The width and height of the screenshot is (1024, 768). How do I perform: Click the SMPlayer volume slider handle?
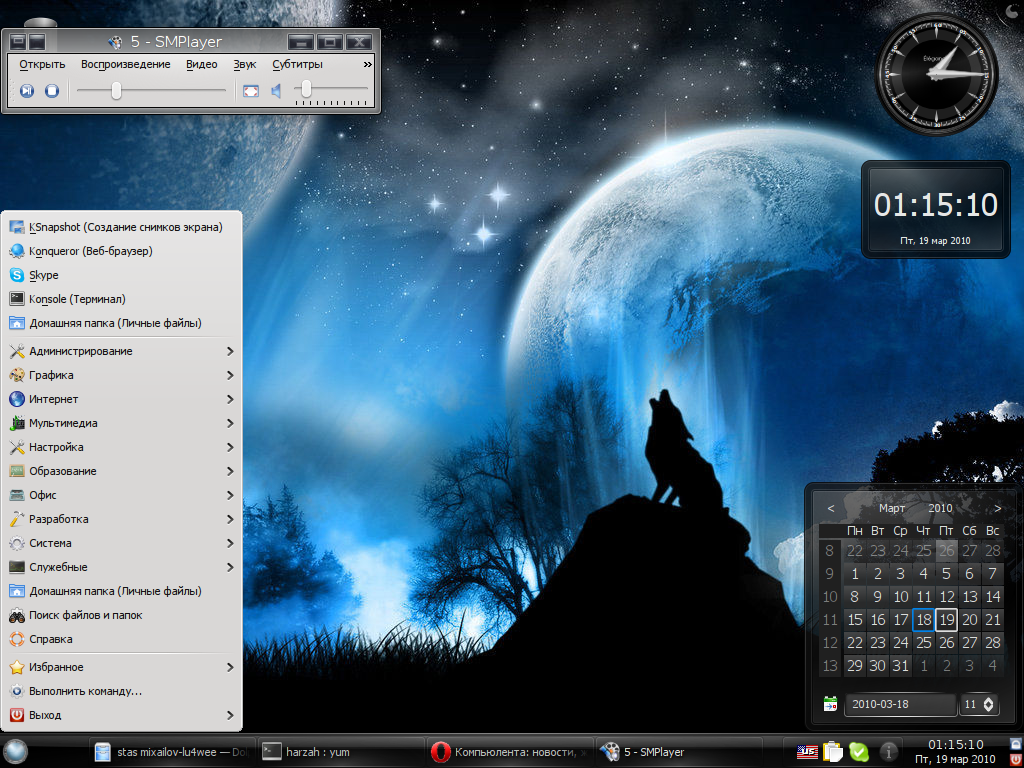click(x=306, y=89)
